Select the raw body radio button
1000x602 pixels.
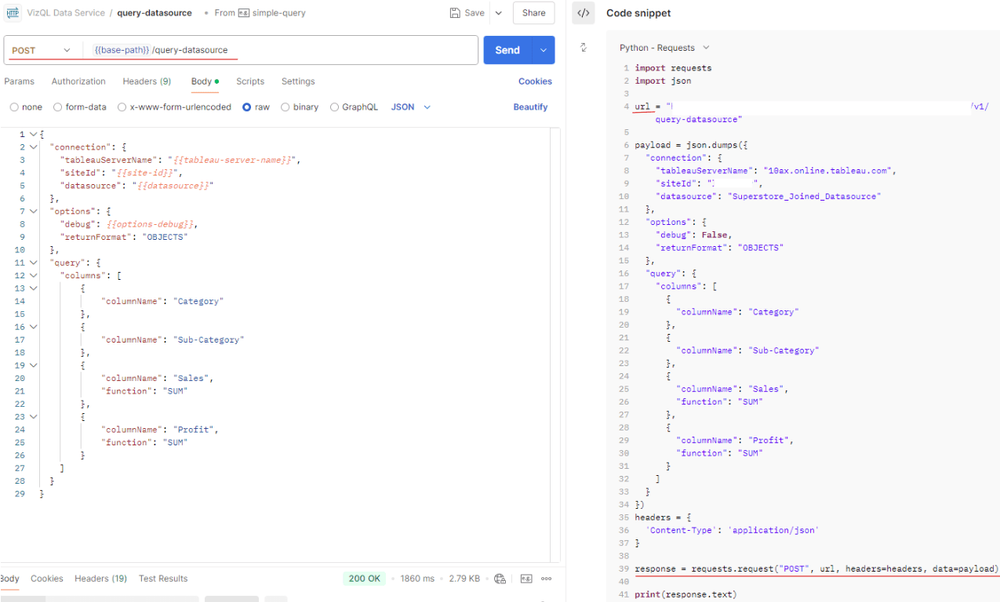[x=247, y=107]
